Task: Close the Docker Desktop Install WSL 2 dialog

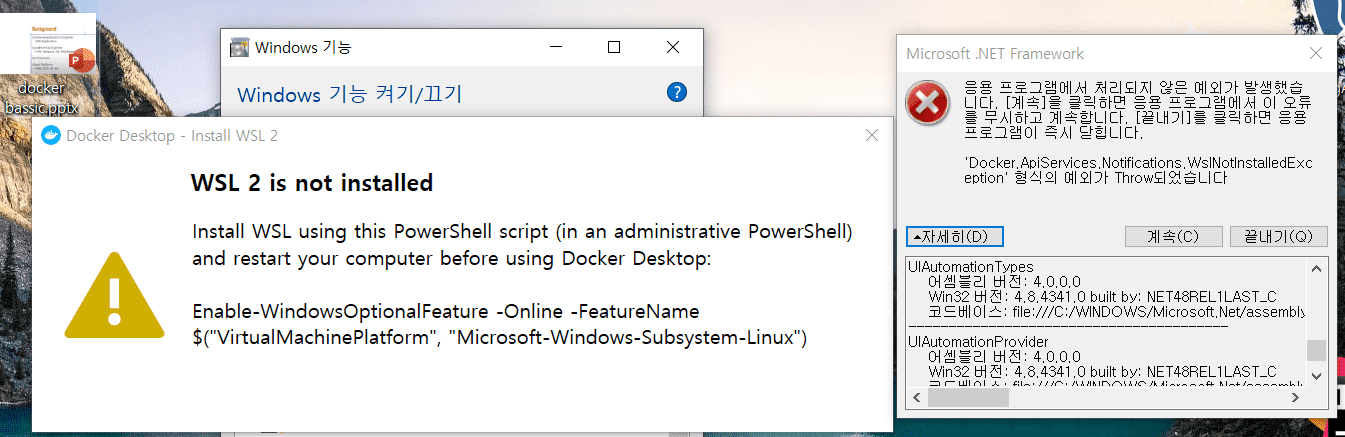Action: pos(871,136)
